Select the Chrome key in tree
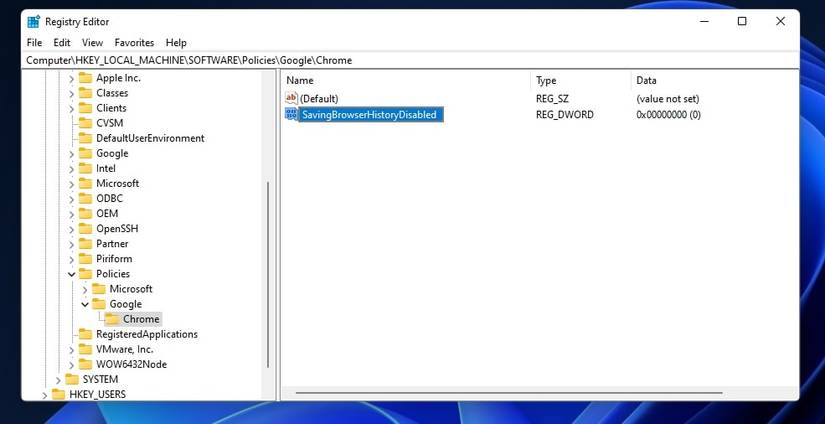825x424 pixels. point(141,319)
